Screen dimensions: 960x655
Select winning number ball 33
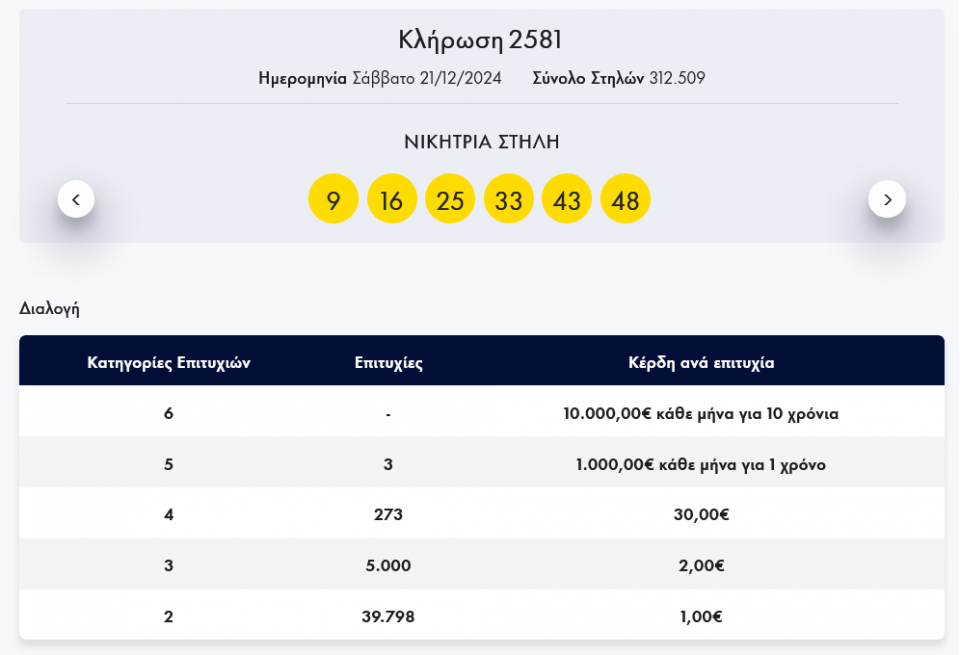click(x=508, y=199)
